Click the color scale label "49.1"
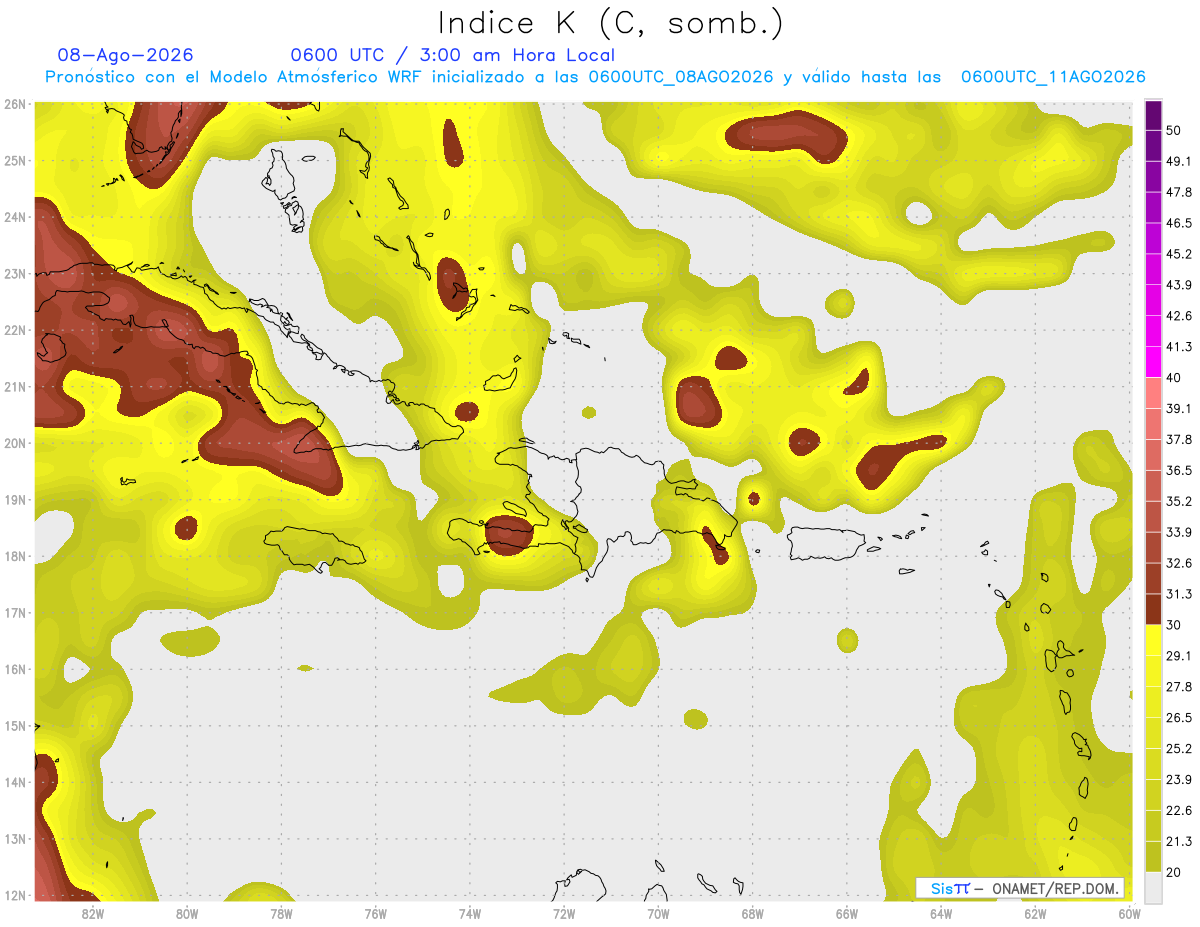Viewport: 1200px width, 927px height. point(1179,161)
